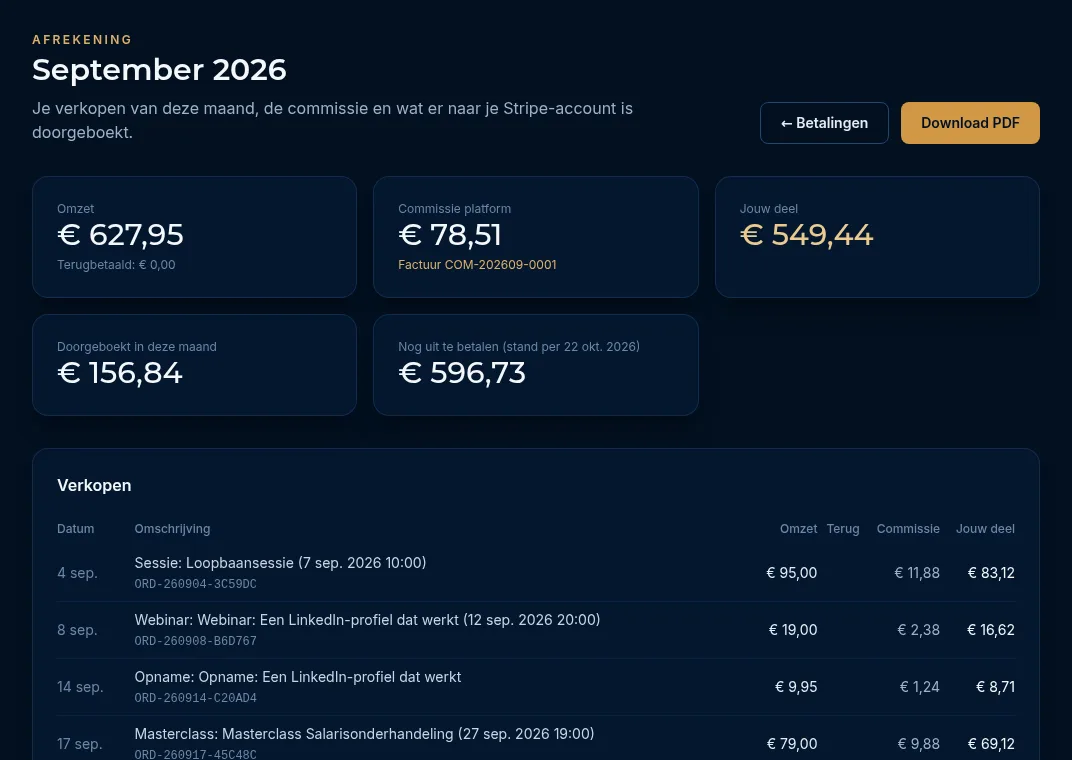1072x760 pixels.
Task: Click the LinkedIn-profiel webinar sale row
Action: click(x=536, y=630)
